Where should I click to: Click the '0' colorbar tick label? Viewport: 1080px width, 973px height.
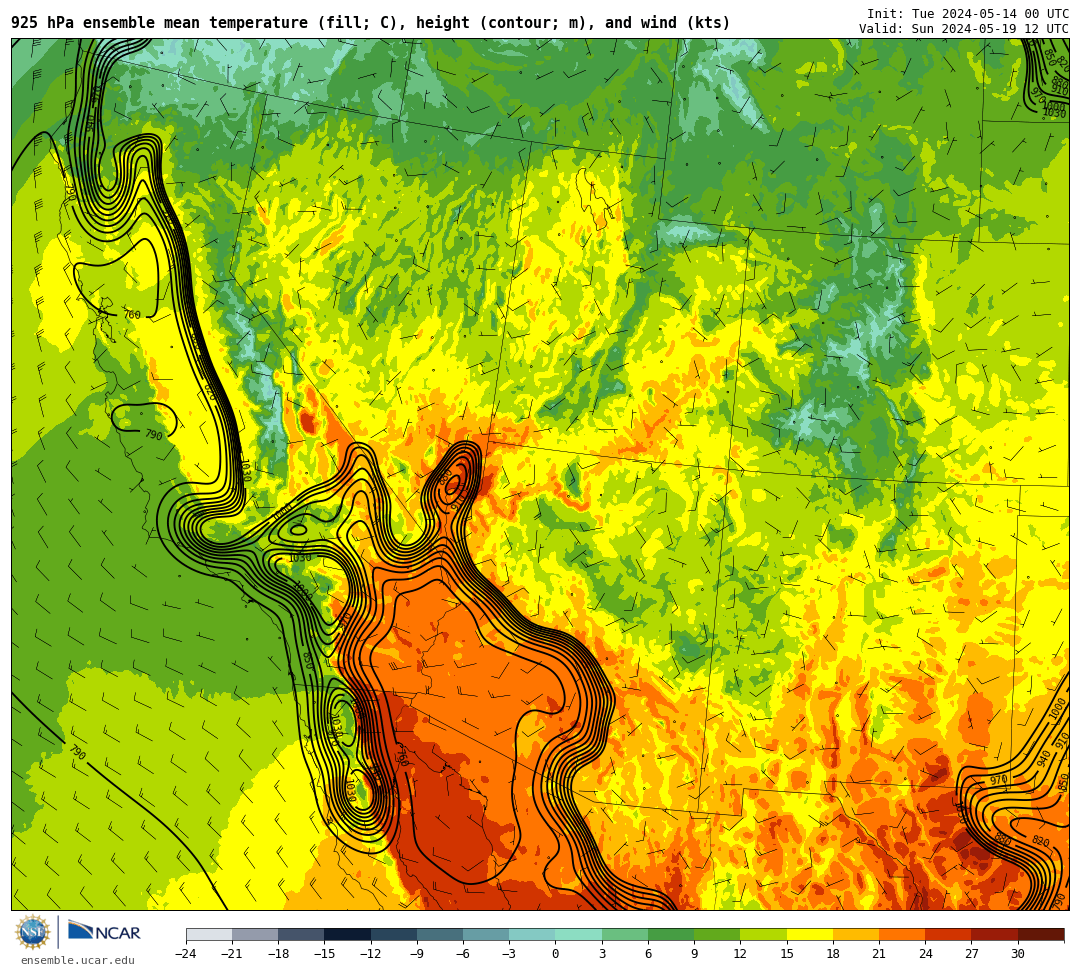pyautogui.click(x=556, y=954)
